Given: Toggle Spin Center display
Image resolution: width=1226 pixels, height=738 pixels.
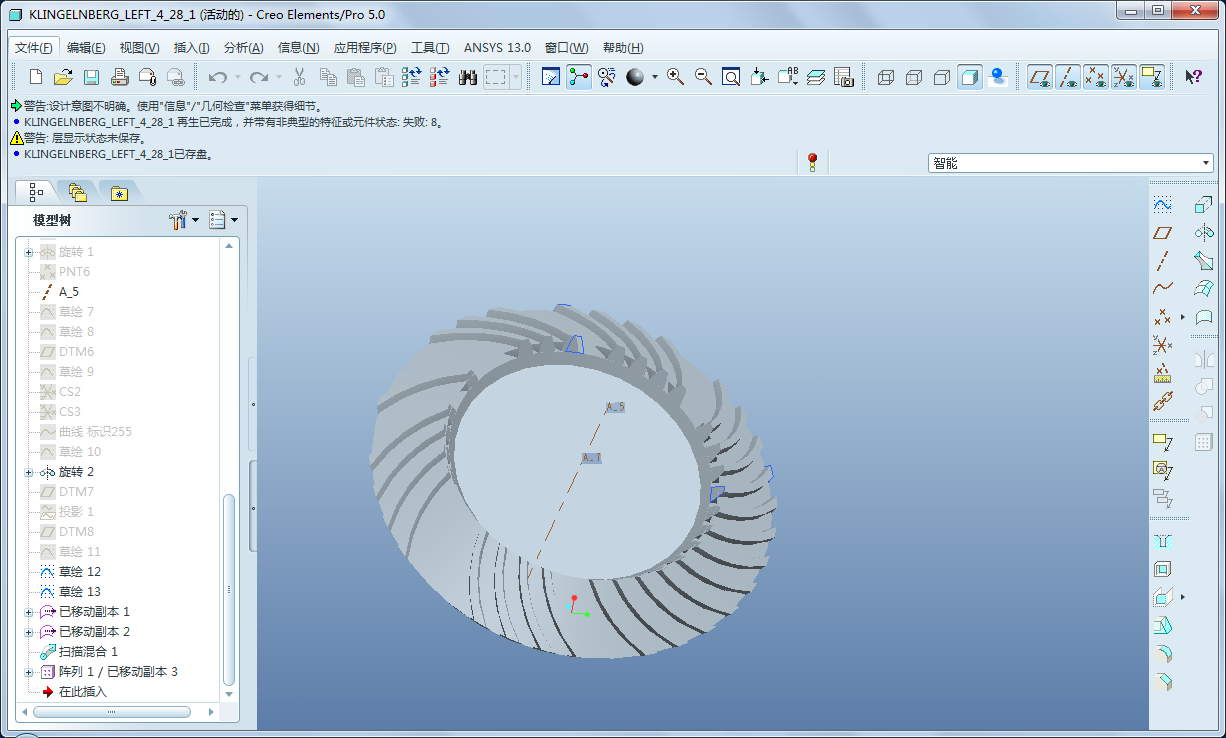Looking at the screenshot, I should (x=579, y=77).
